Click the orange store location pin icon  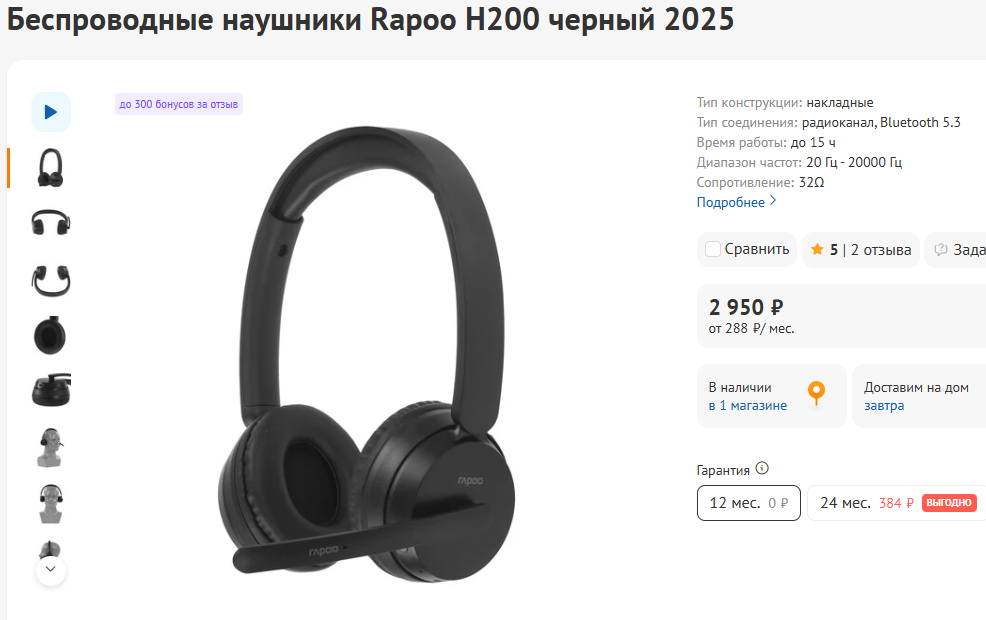point(816,394)
